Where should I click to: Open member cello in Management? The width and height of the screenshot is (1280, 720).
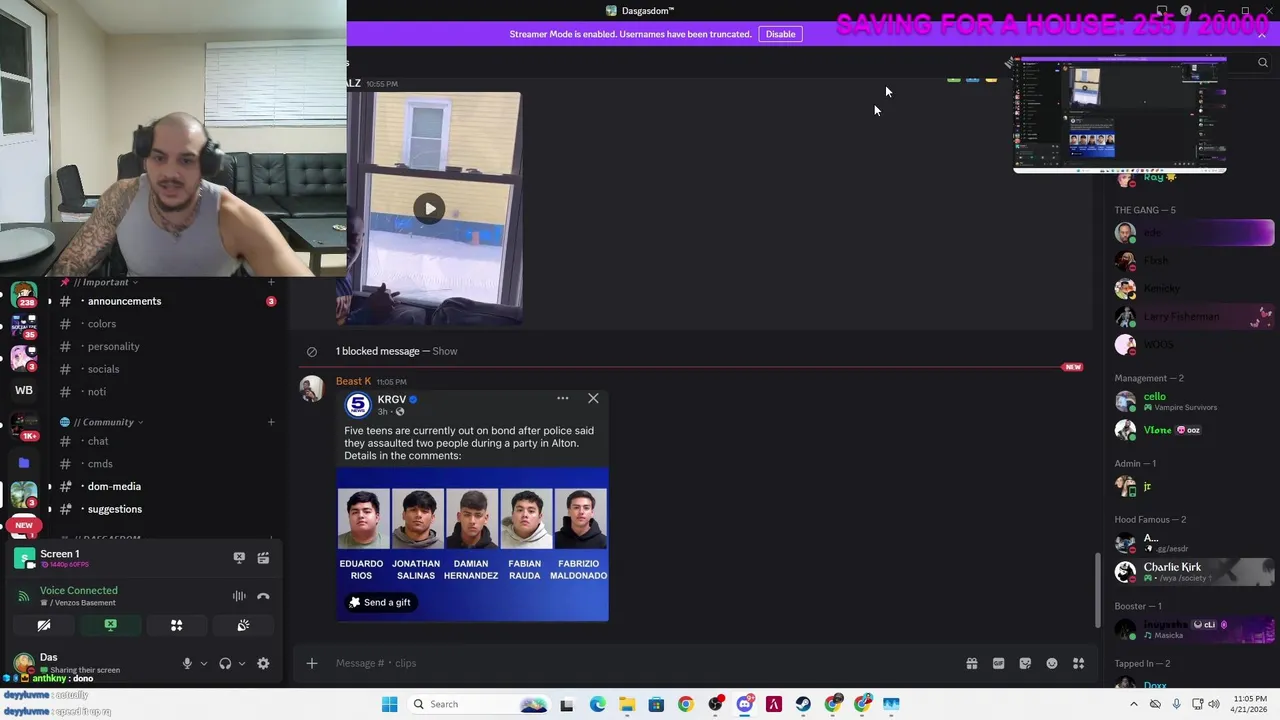[x=1195, y=401]
